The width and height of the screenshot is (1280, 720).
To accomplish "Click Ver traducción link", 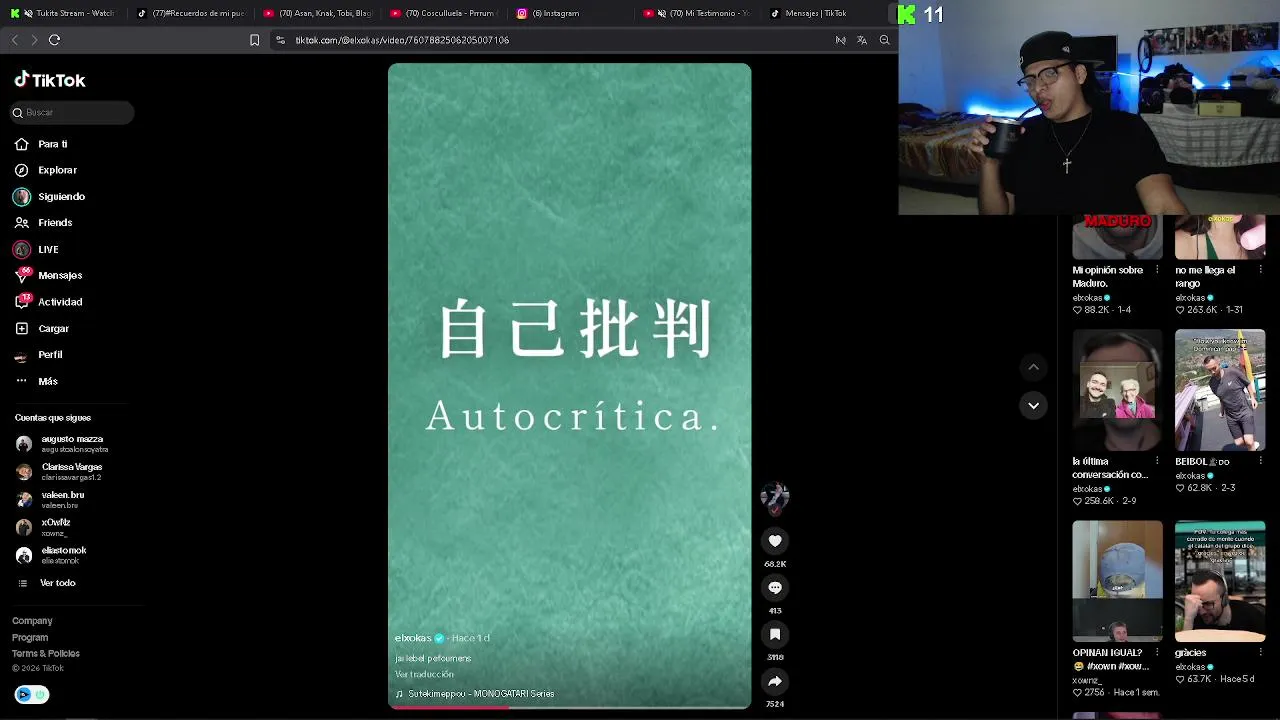I will pyautogui.click(x=424, y=674).
